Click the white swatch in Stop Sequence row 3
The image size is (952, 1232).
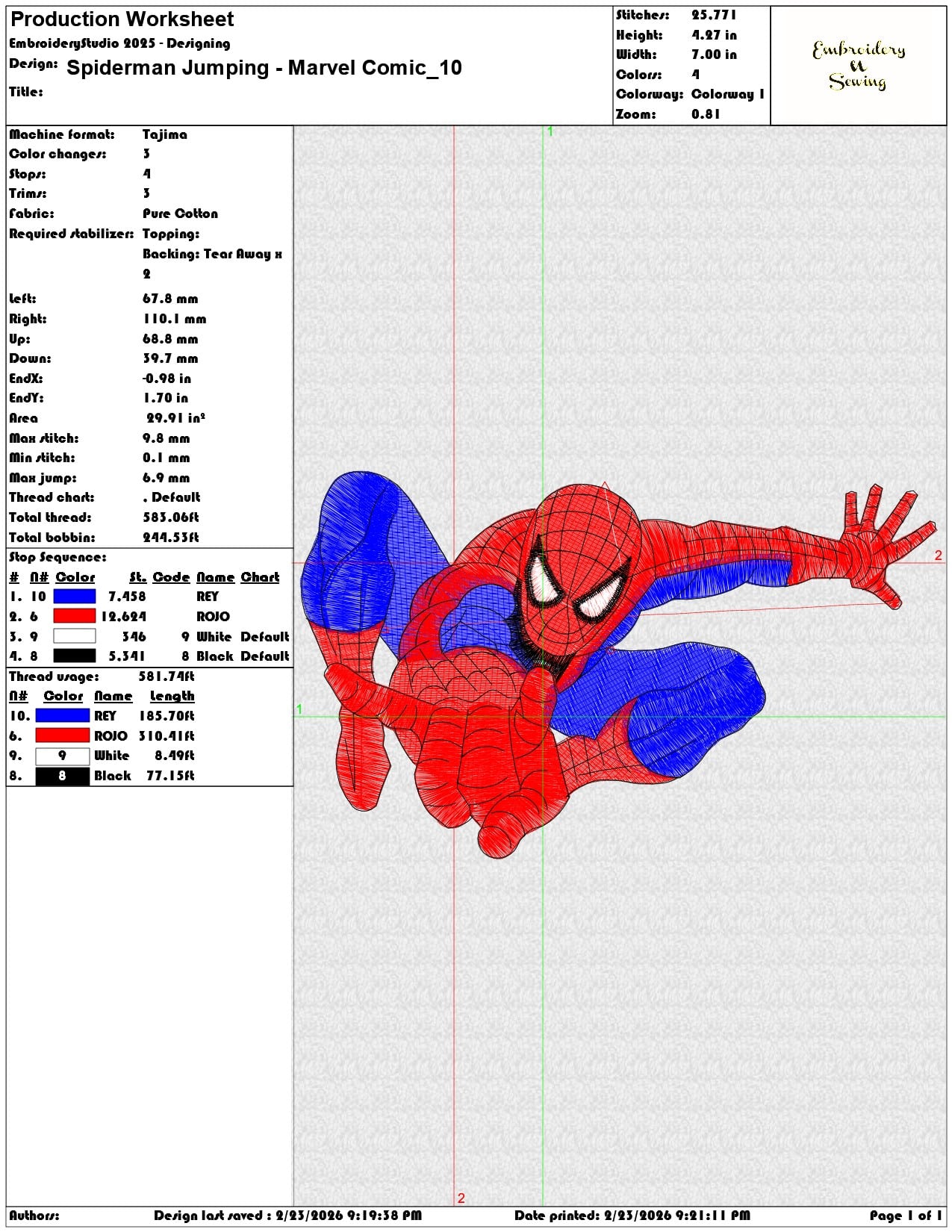point(75,636)
